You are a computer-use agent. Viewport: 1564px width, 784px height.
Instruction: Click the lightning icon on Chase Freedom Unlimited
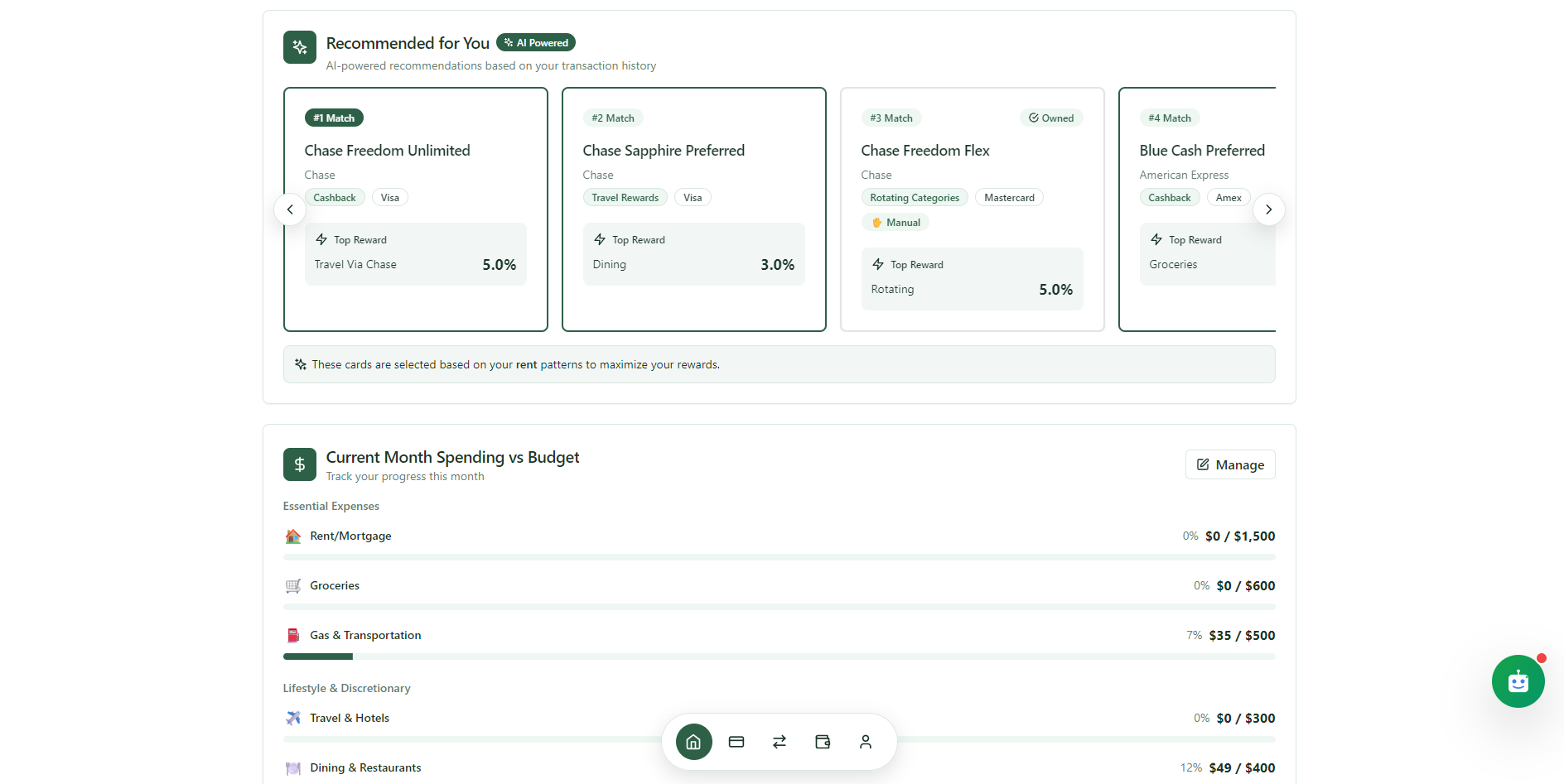click(x=321, y=239)
